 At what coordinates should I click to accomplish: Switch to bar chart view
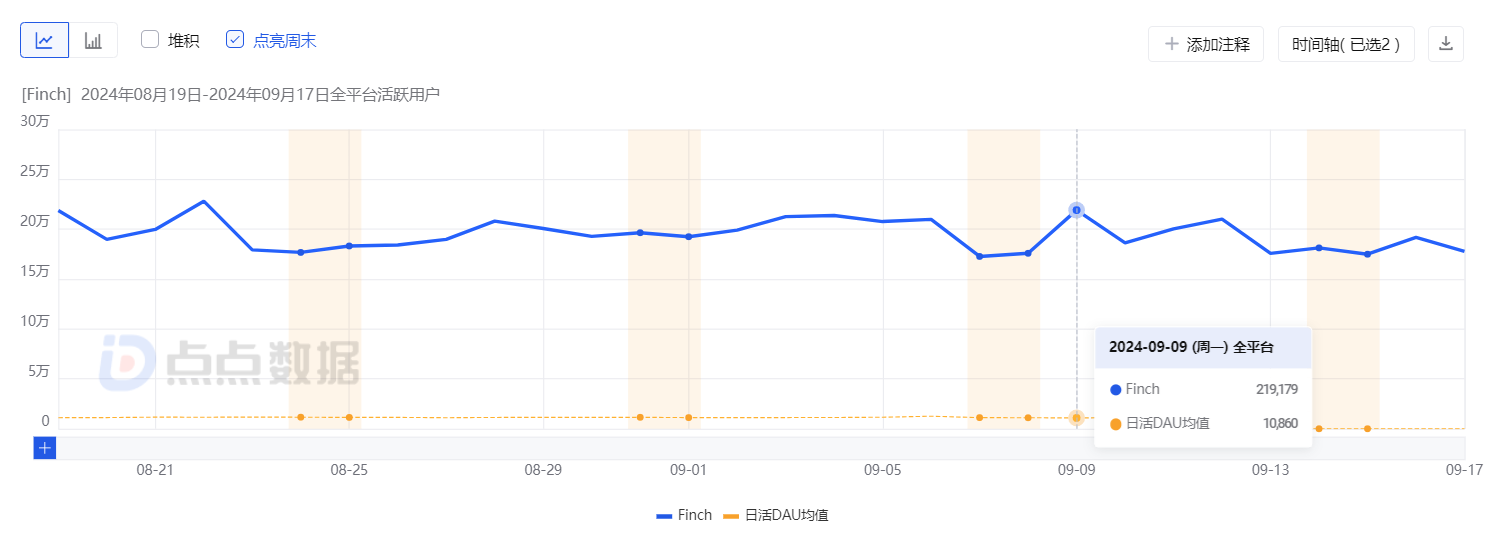coord(93,40)
